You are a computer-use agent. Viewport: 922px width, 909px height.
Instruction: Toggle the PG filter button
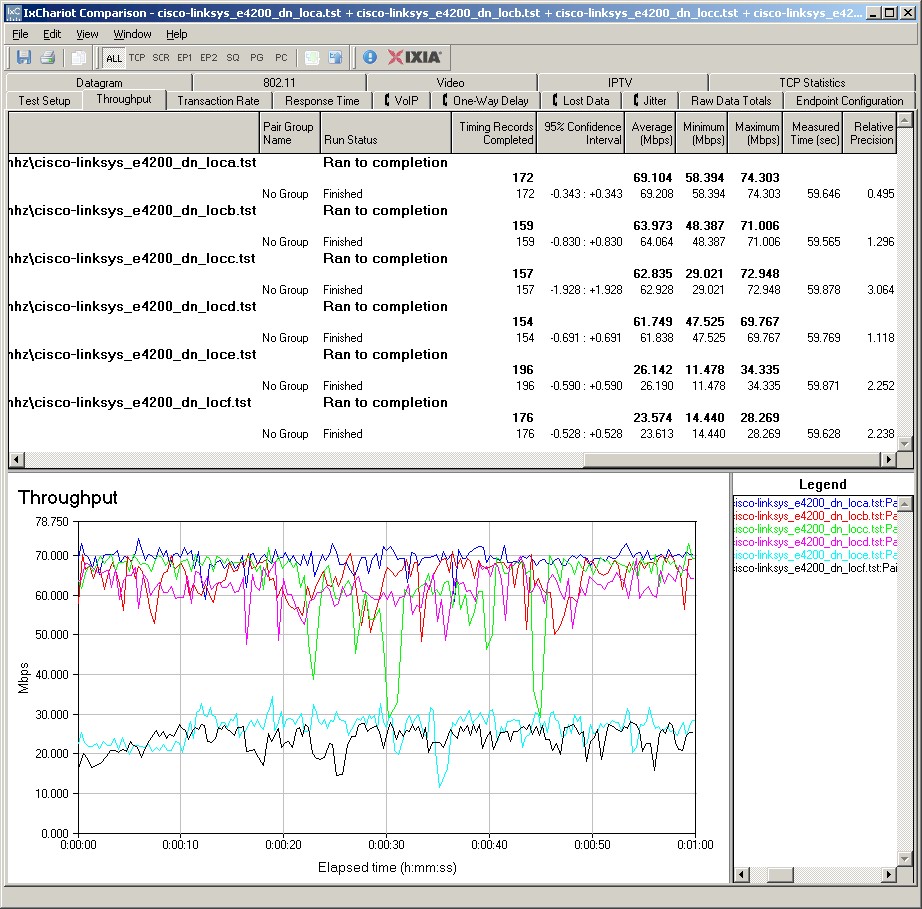coord(257,58)
